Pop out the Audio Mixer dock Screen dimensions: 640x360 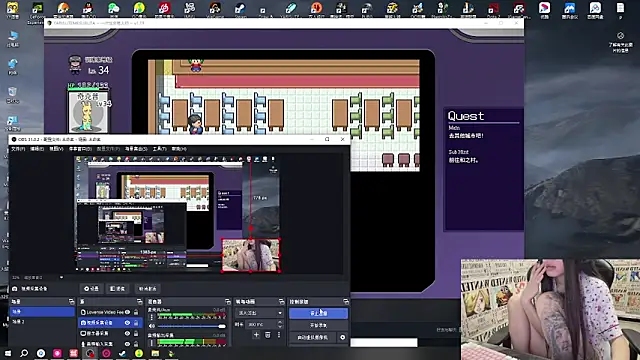(x=228, y=302)
